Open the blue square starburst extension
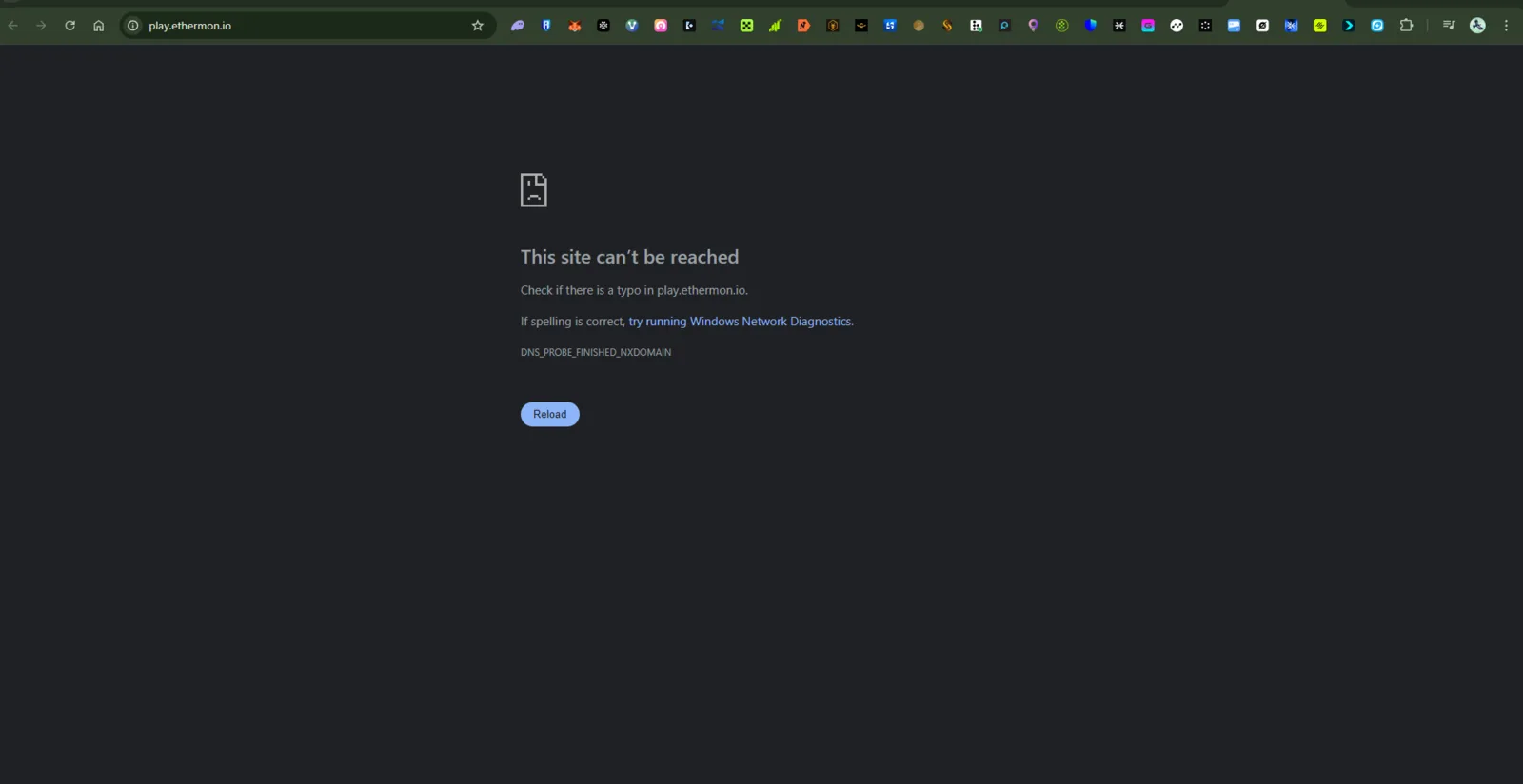Viewport: 1523px width, 784px height. coord(1291,26)
